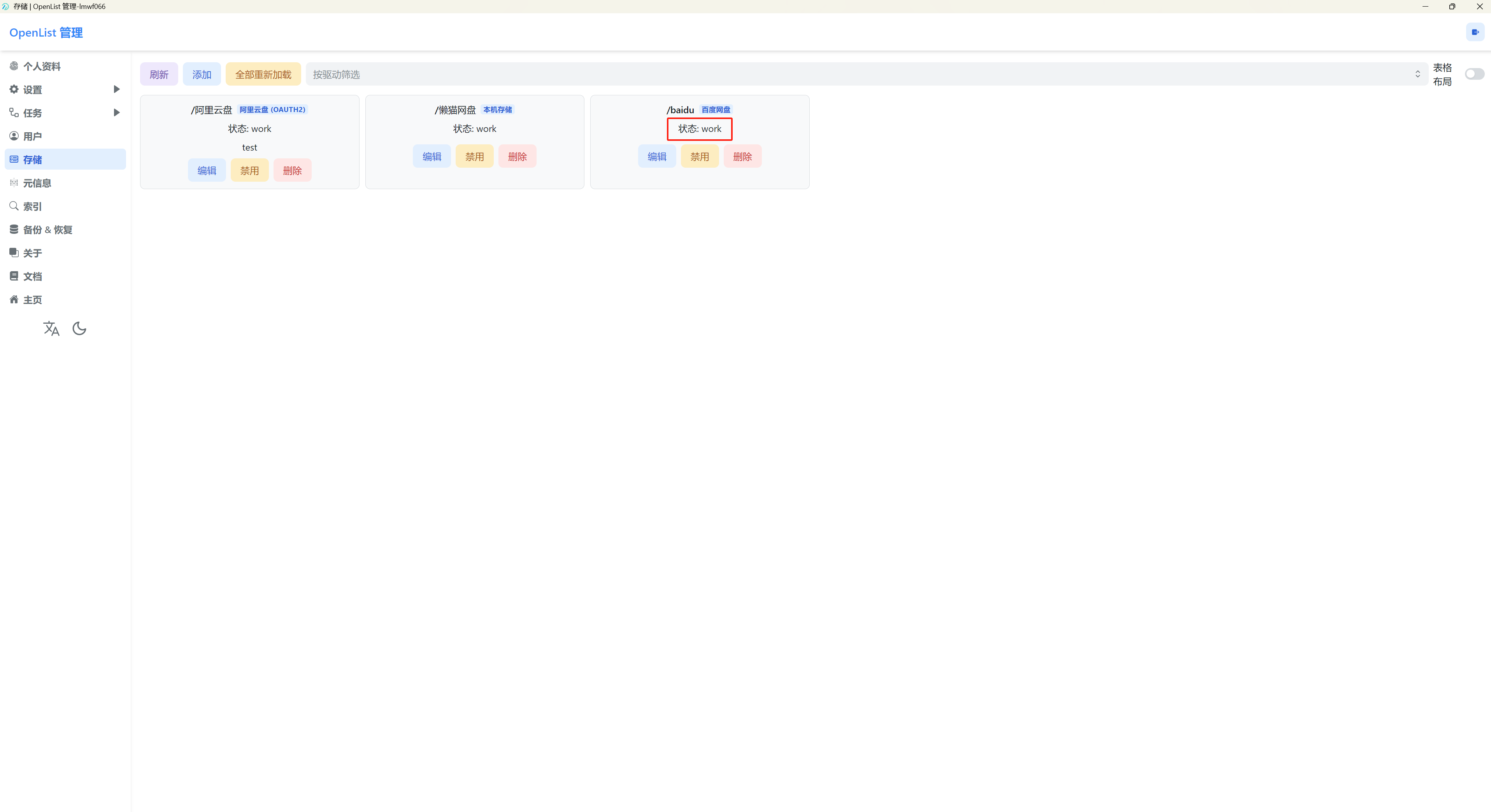Click 状态: work on the /懒猫网盘 card

475,128
